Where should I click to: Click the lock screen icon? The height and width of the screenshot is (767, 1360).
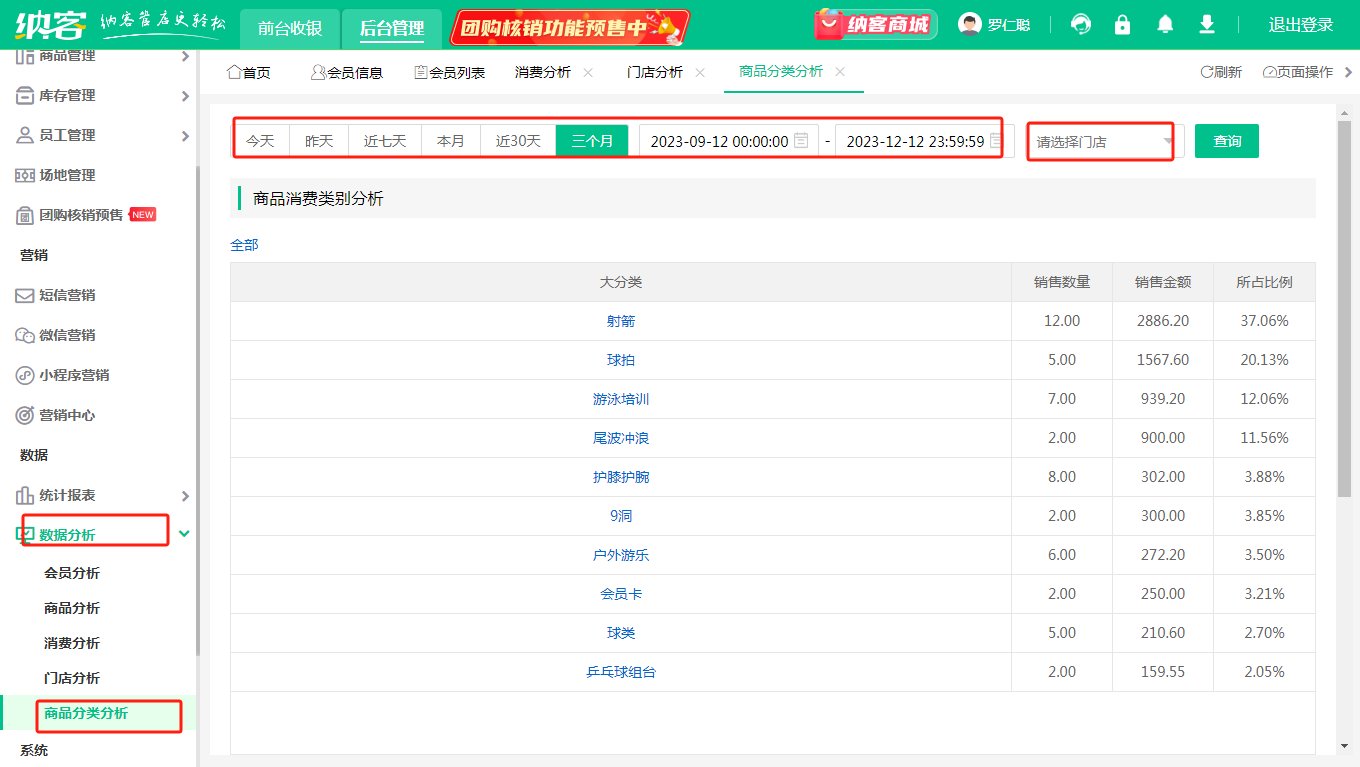1123,25
